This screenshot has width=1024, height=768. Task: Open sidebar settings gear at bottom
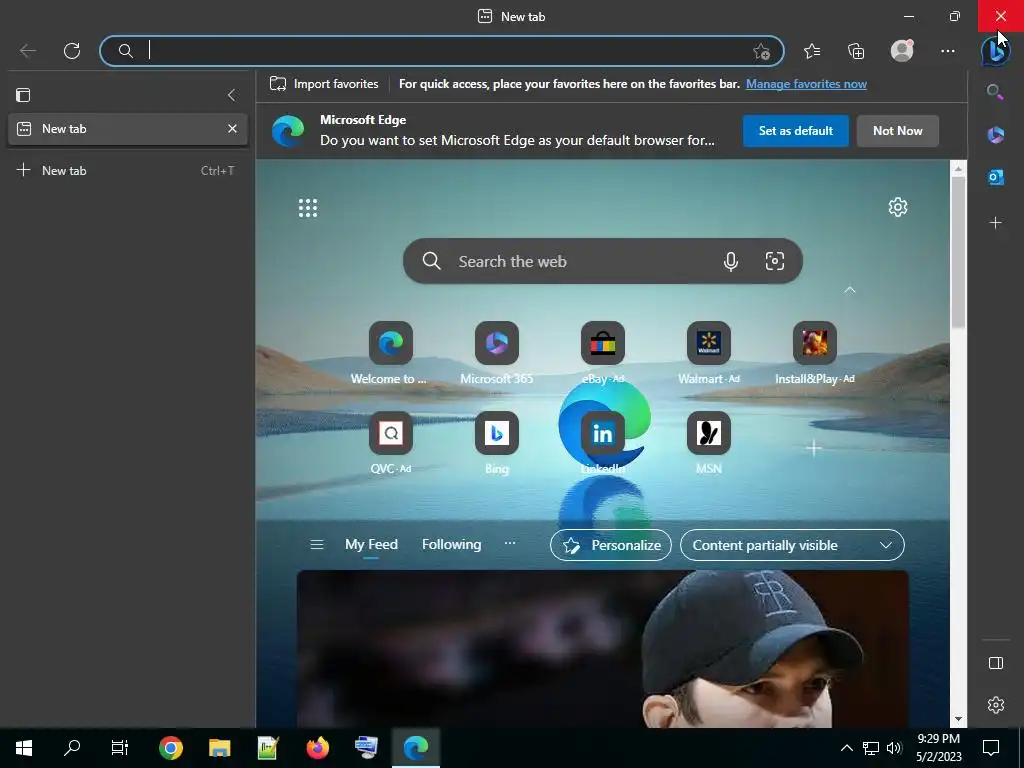coord(996,705)
